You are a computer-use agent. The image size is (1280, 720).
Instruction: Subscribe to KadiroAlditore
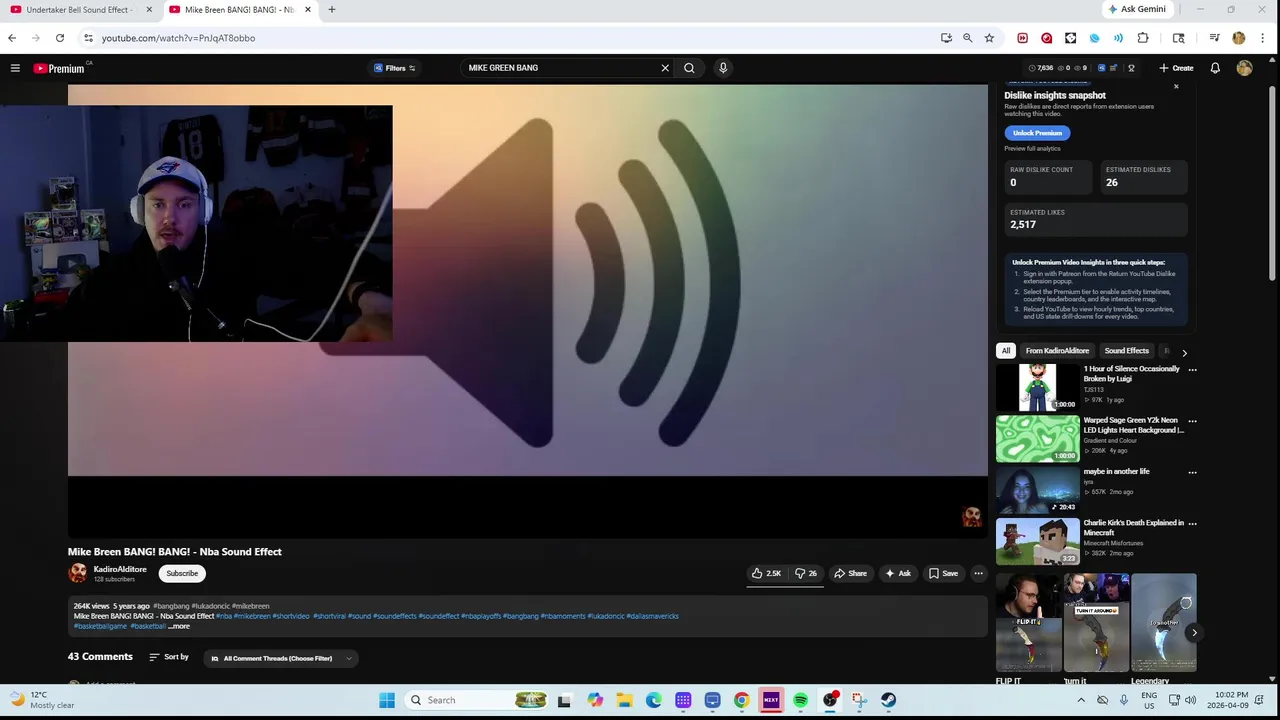(x=182, y=573)
